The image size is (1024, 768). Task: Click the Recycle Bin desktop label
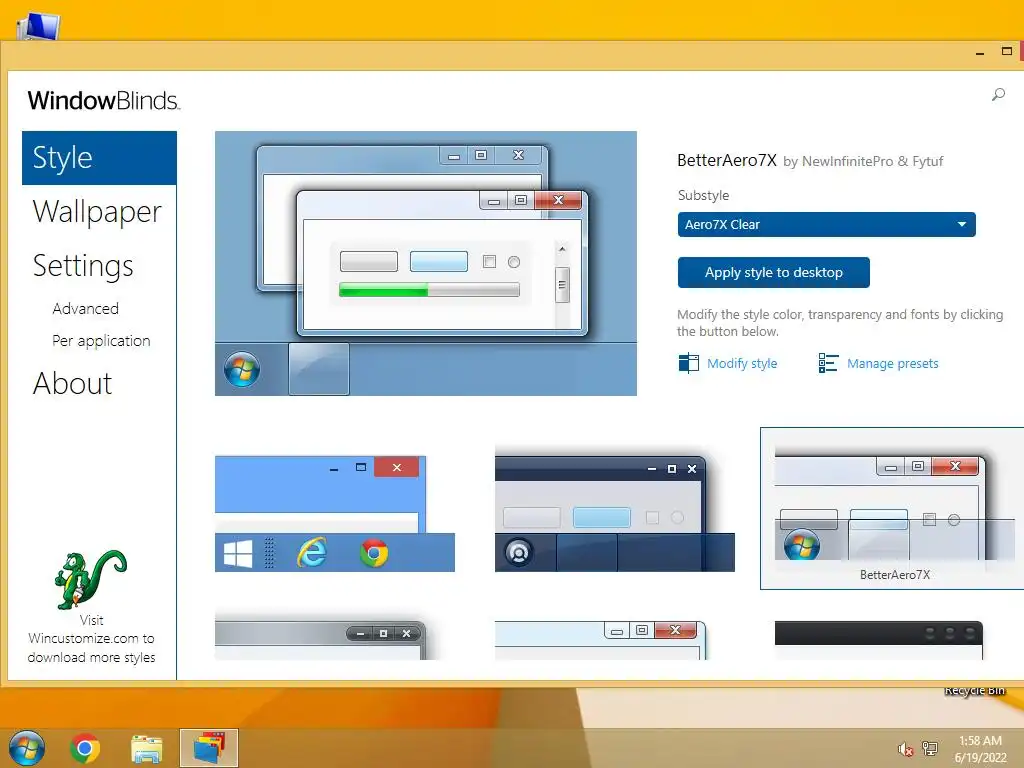click(974, 690)
